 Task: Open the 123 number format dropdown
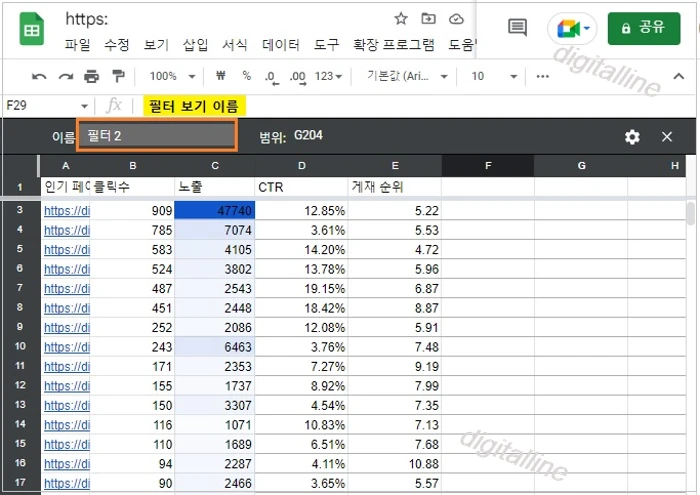pos(328,76)
